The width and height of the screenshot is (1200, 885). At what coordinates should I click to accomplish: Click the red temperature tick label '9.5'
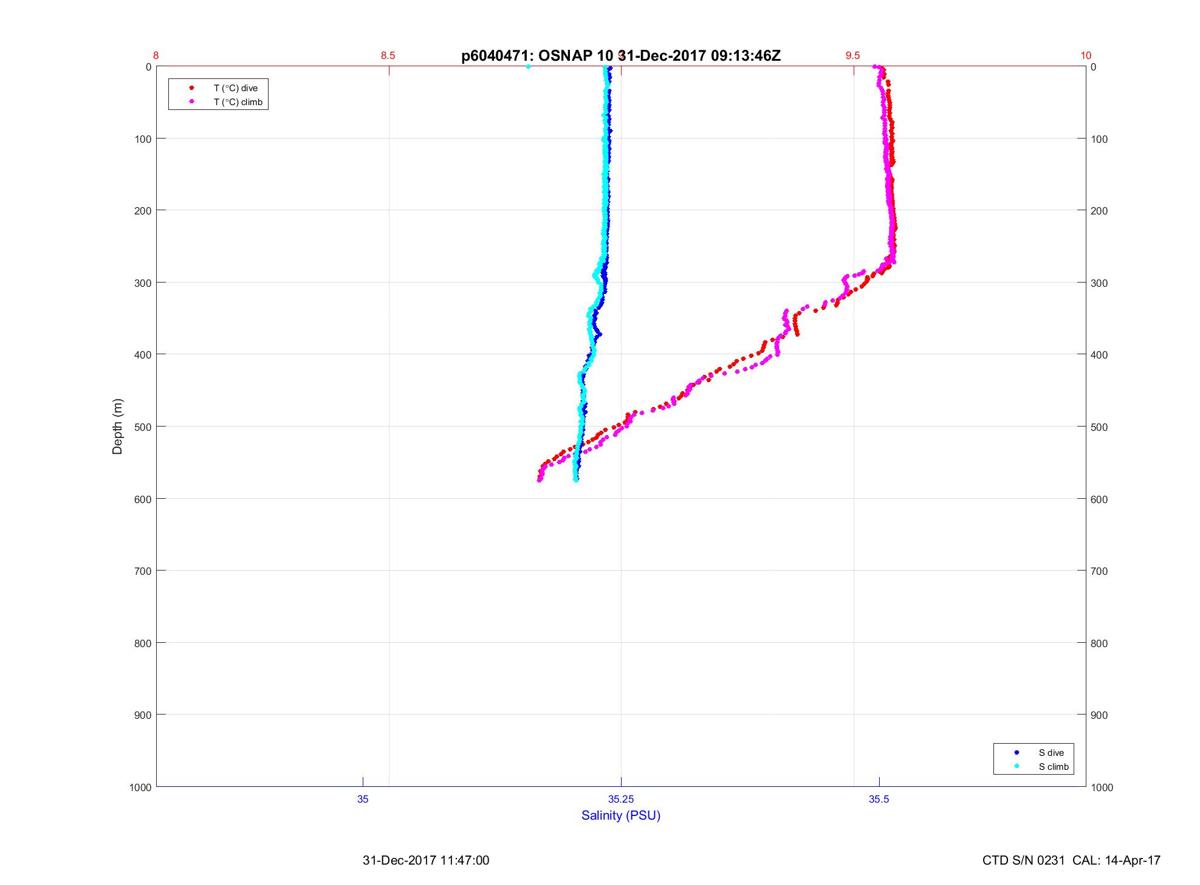(852, 56)
